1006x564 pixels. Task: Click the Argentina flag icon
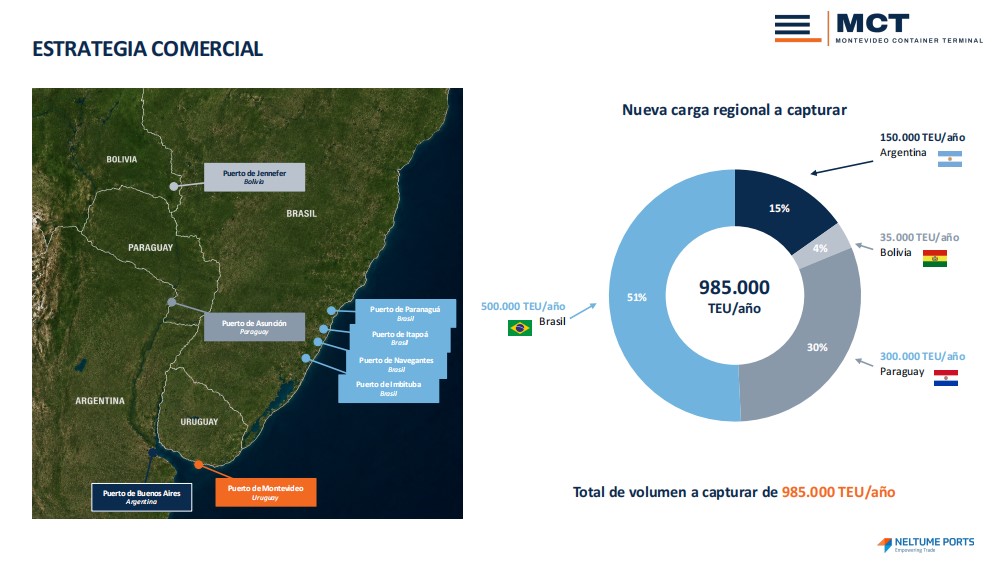pos(950,159)
